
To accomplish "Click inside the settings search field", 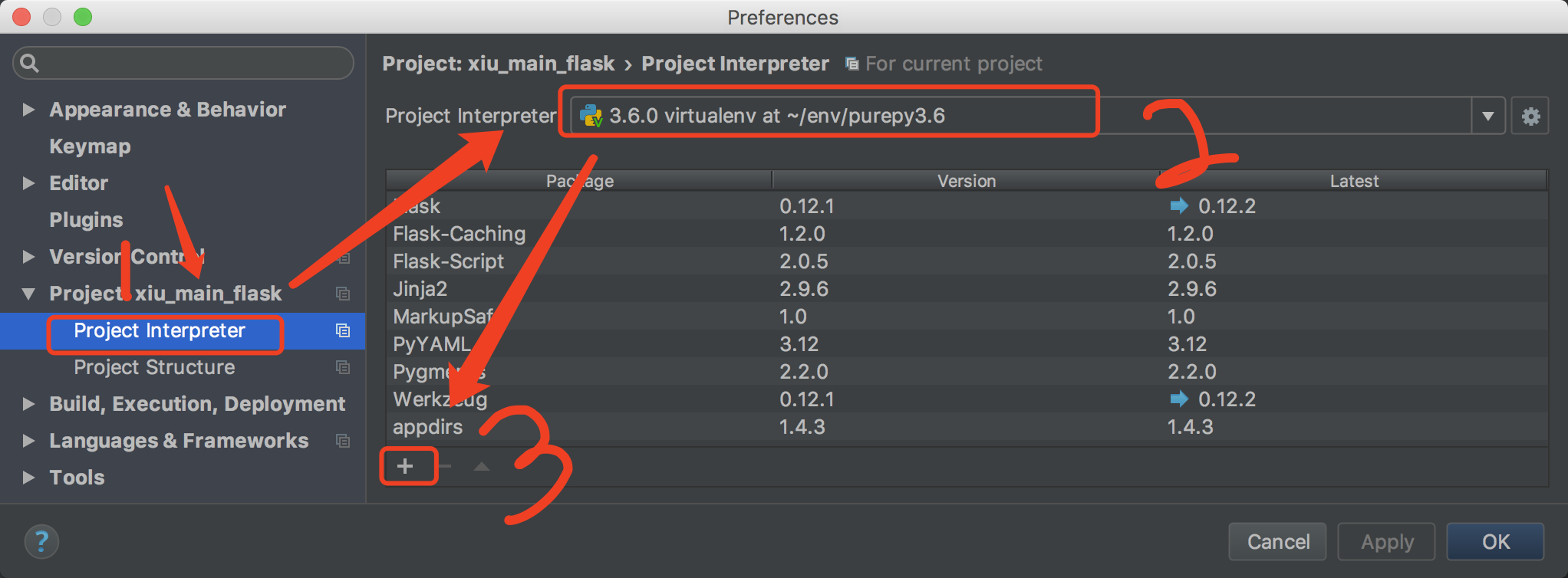I will click(183, 63).
